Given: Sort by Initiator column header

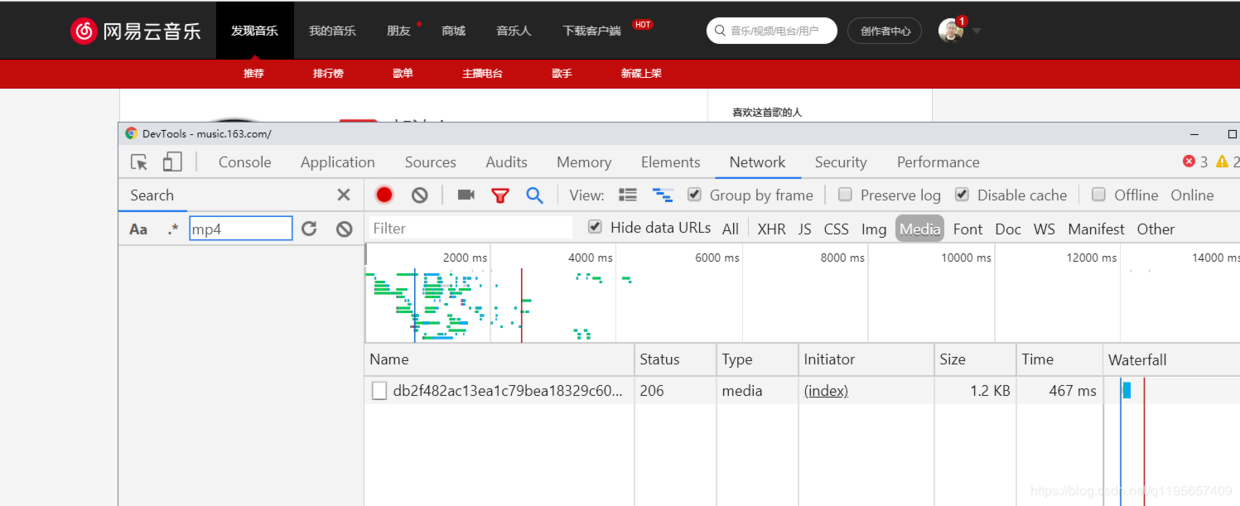Looking at the screenshot, I should pos(866,359).
